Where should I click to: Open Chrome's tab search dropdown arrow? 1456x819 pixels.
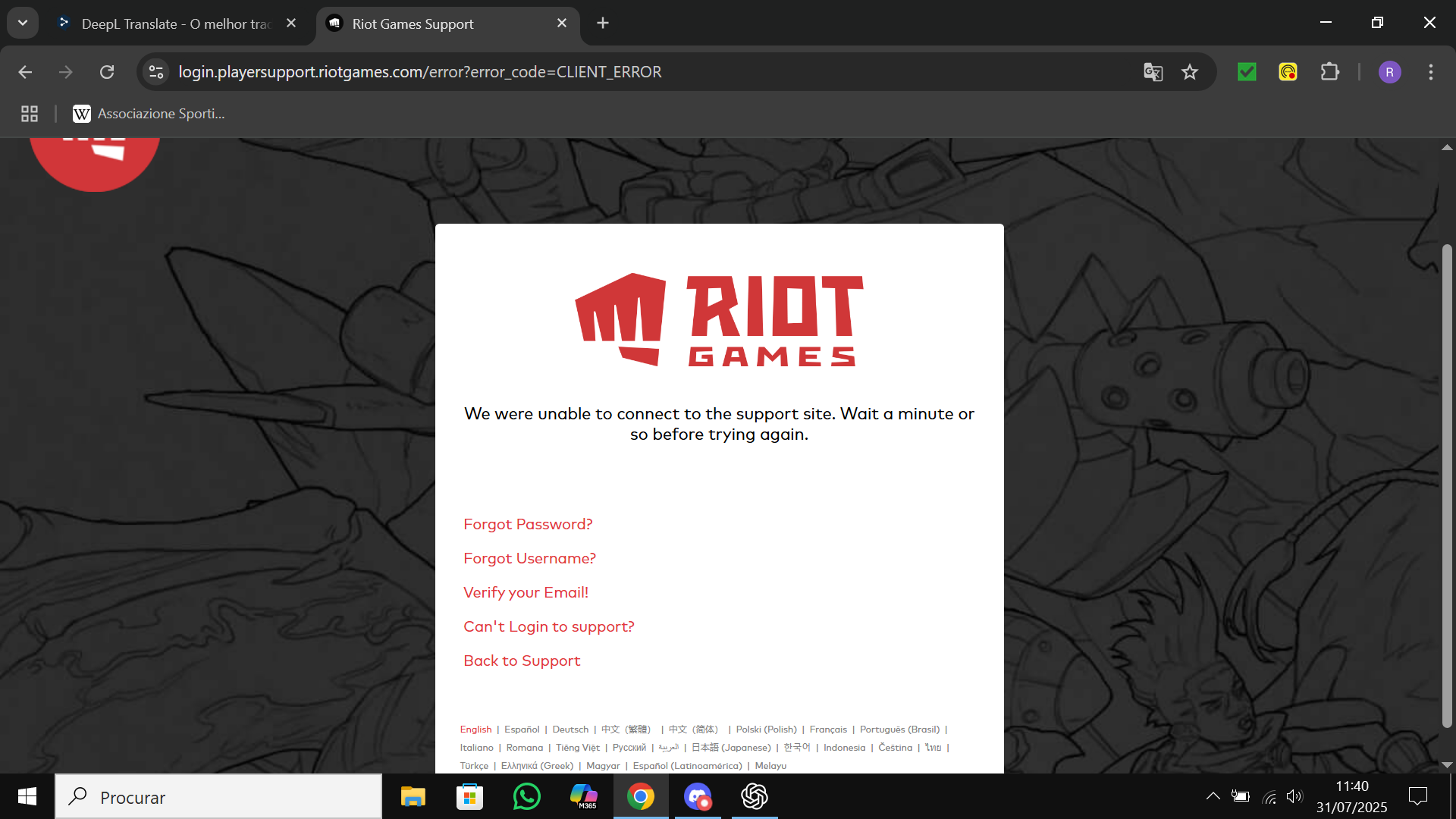click(x=23, y=23)
